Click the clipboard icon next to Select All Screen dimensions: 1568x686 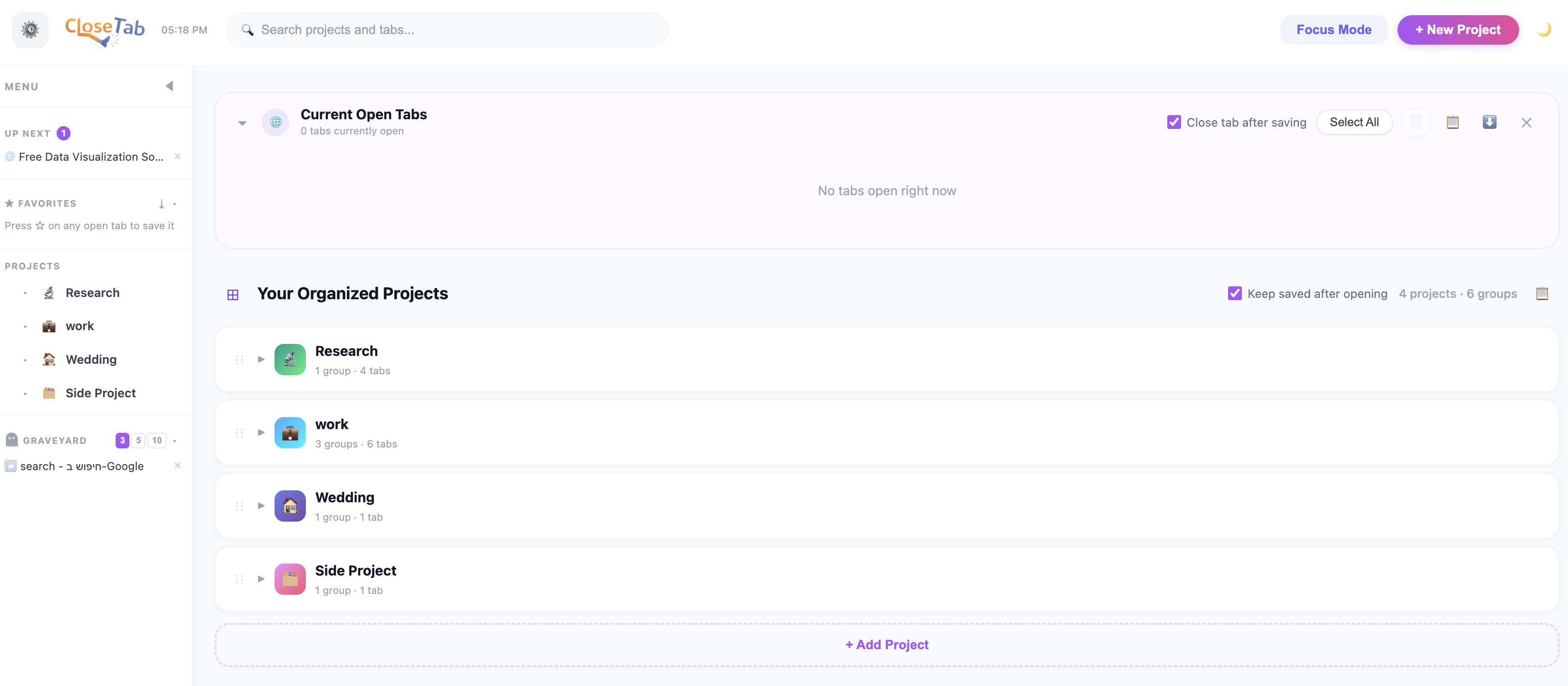point(1453,122)
